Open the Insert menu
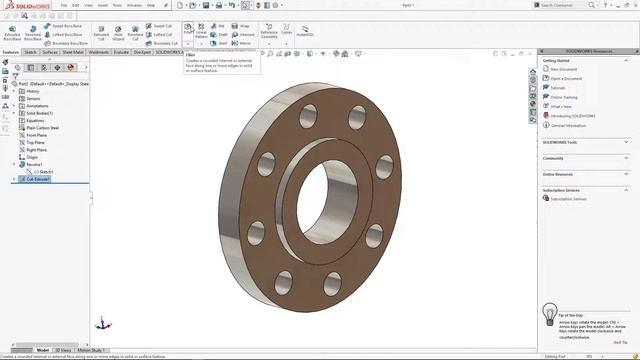 tap(102, 5)
